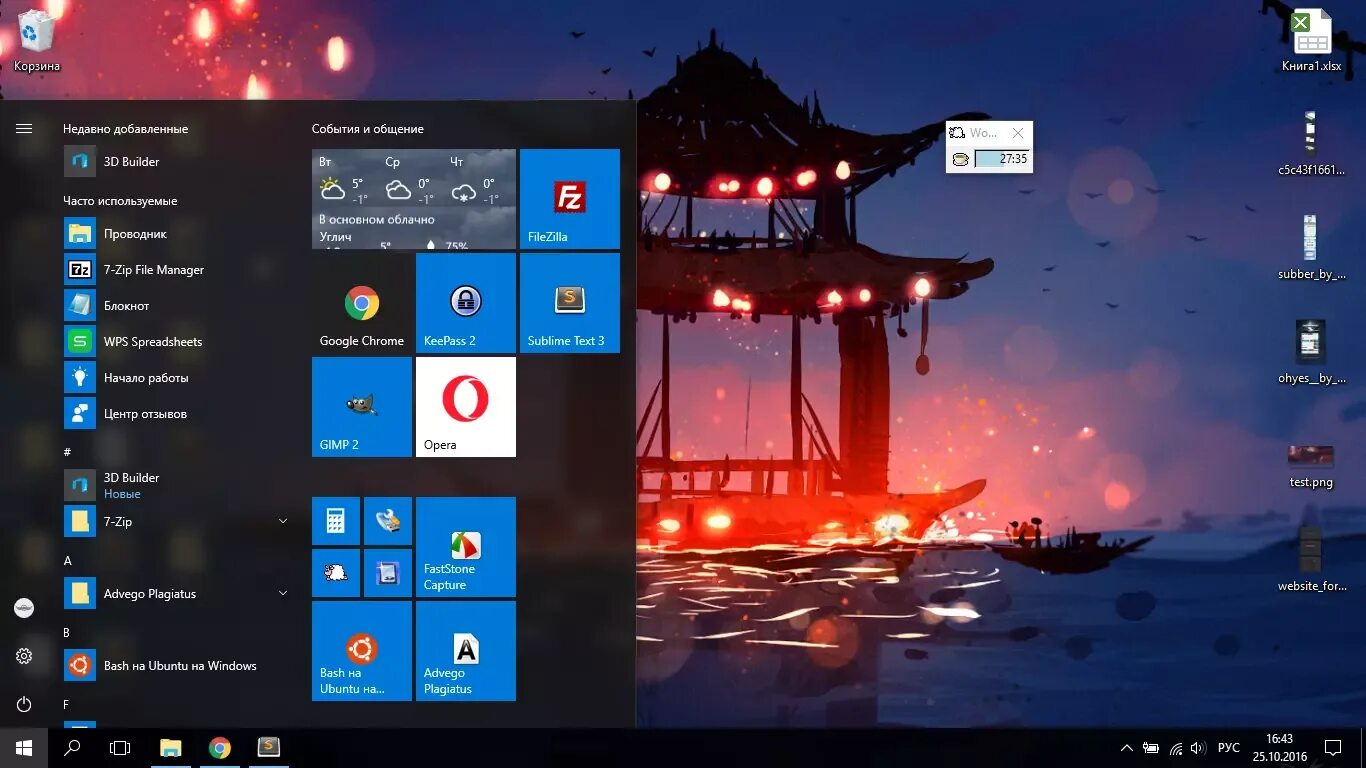1366x768 pixels.
Task: Open the Bash на Ubuntu tile
Action: pyautogui.click(x=362, y=651)
